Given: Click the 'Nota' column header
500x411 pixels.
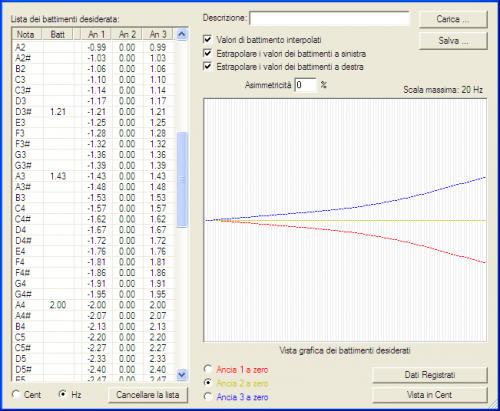Looking at the screenshot, I should click(27, 34).
